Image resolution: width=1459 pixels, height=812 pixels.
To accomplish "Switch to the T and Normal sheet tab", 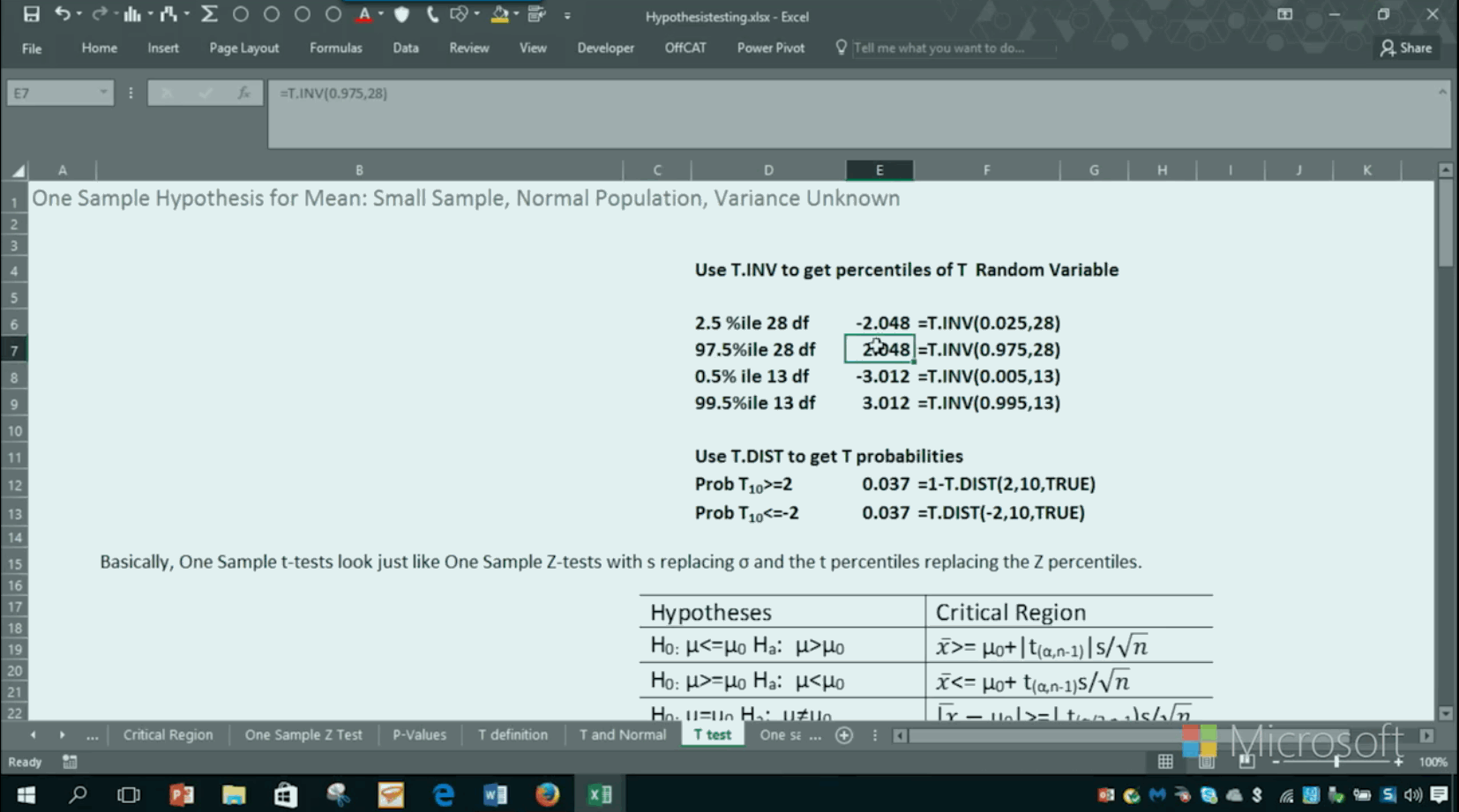I will click(x=622, y=734).
